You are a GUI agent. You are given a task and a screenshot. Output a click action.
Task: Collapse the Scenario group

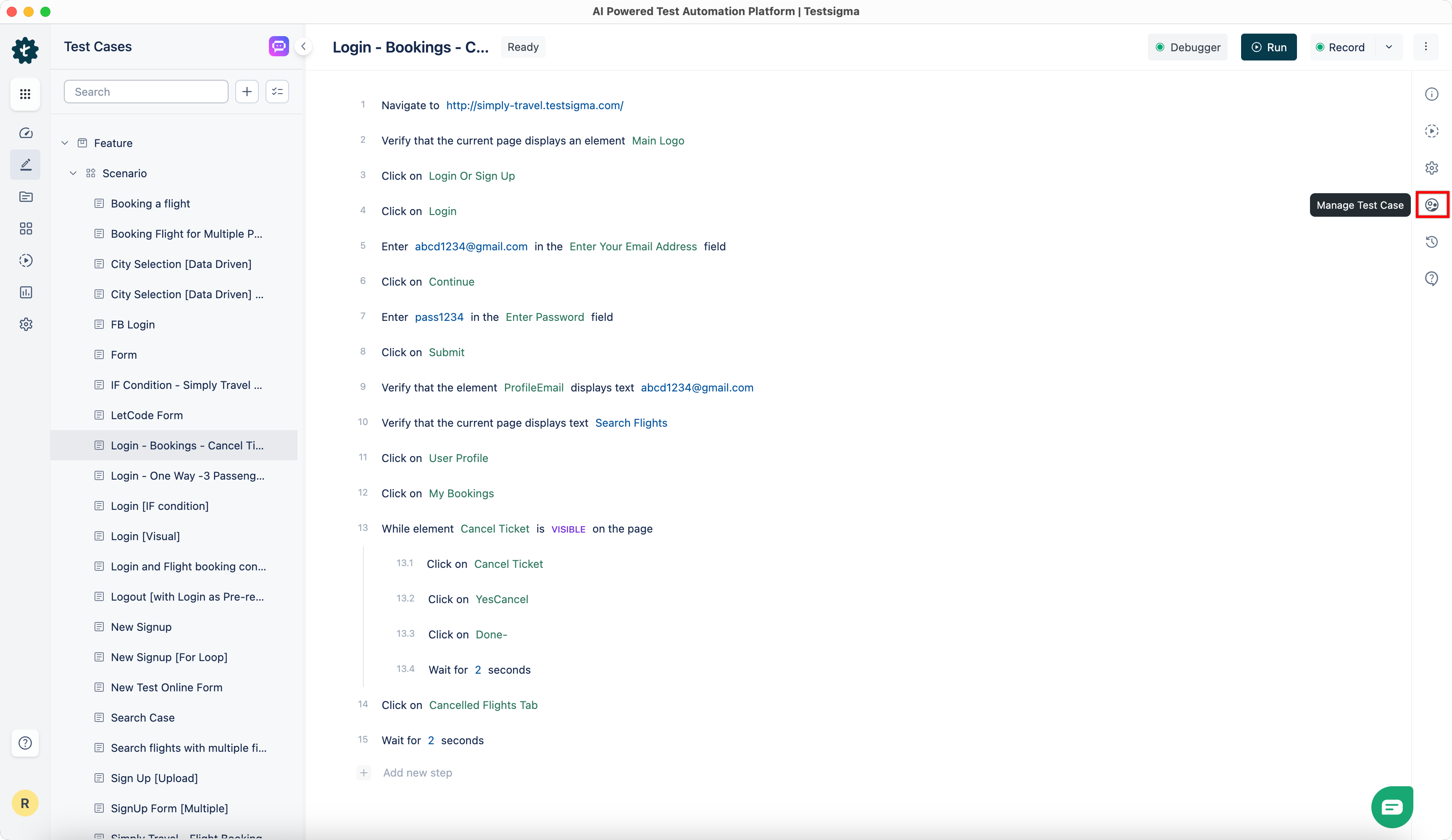(x=73, y=173)
